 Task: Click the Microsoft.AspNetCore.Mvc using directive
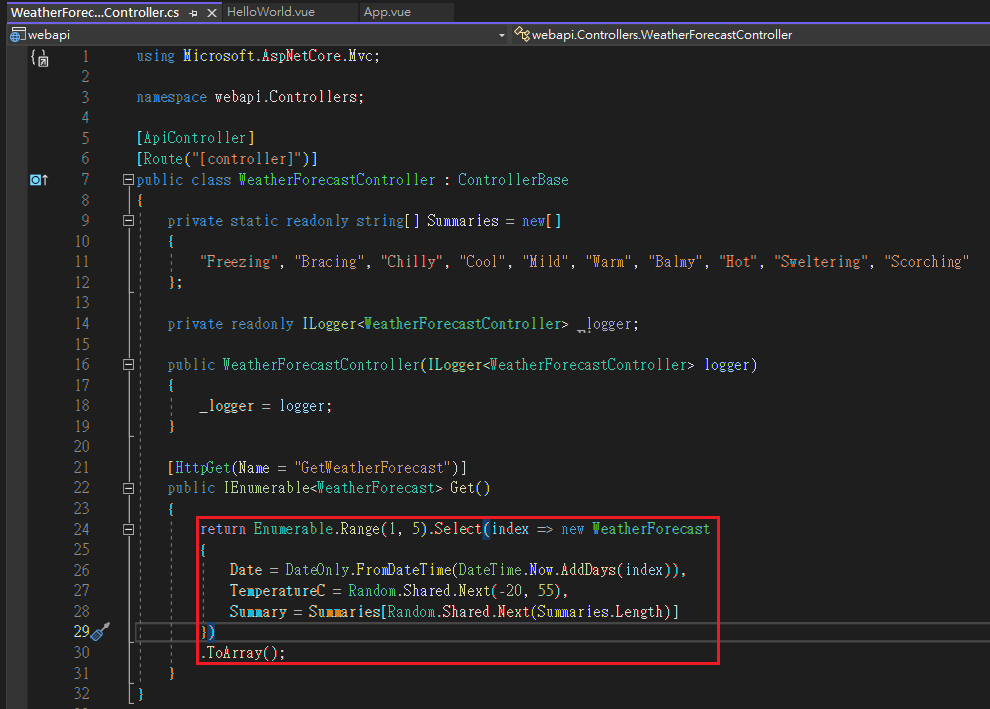(258, 56)
